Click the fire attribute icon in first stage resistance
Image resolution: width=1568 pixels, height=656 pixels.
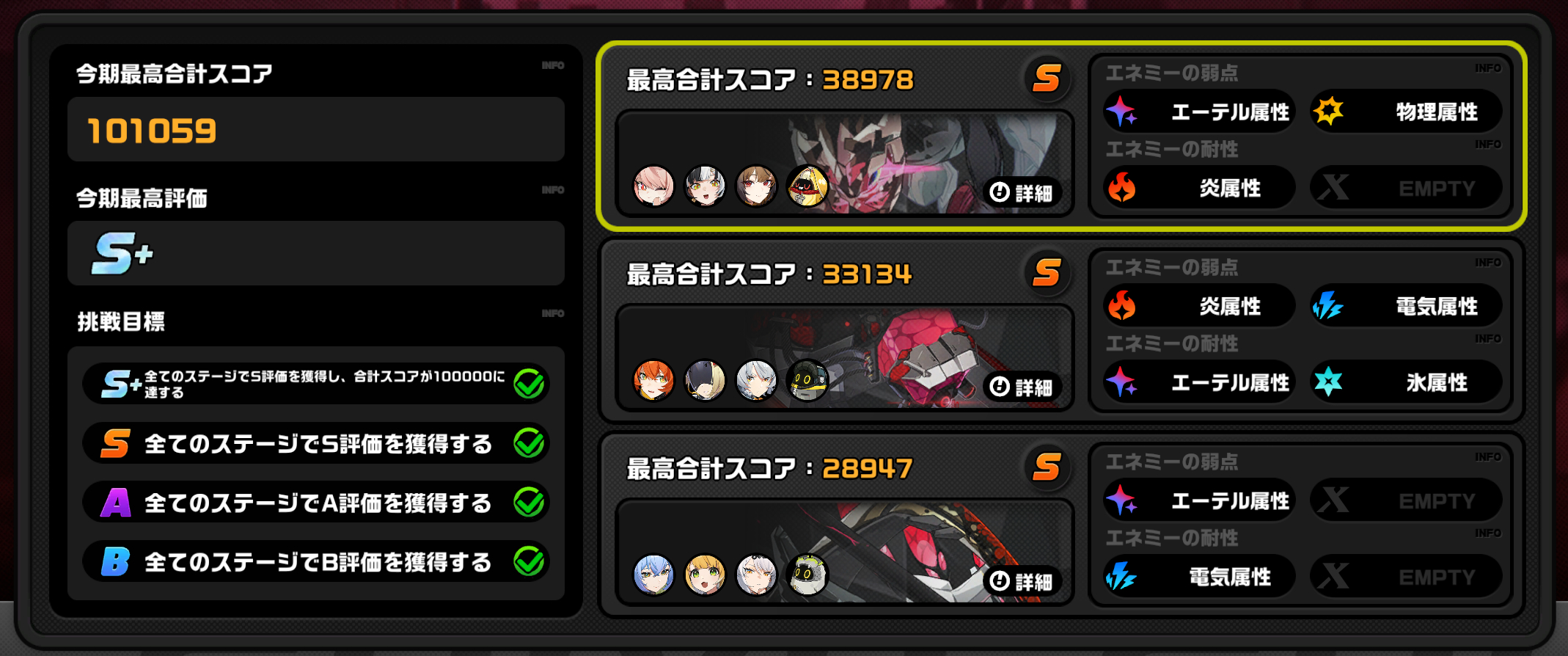1121,188
